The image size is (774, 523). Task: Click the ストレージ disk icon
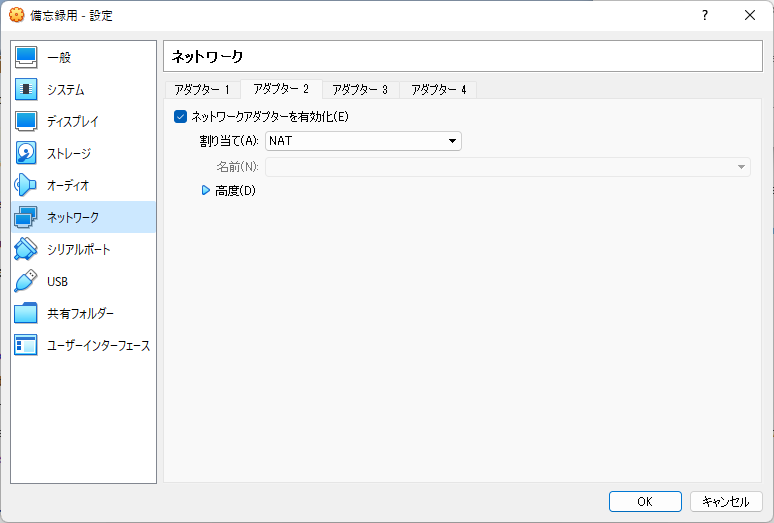tap(26, 153)
